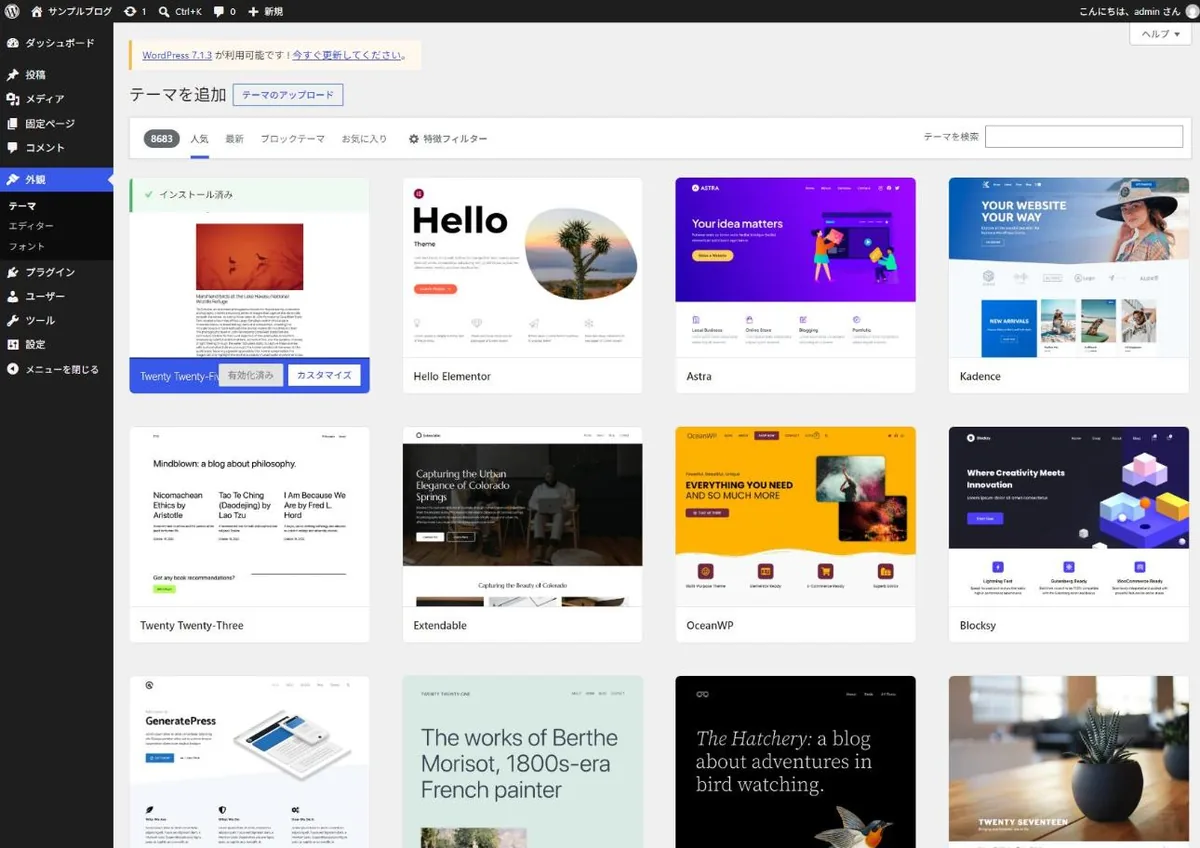The width and height of the screenshot is (1200, 848).
Task: Switch to the ブロックテーマ tab
Action: [293, 139]
